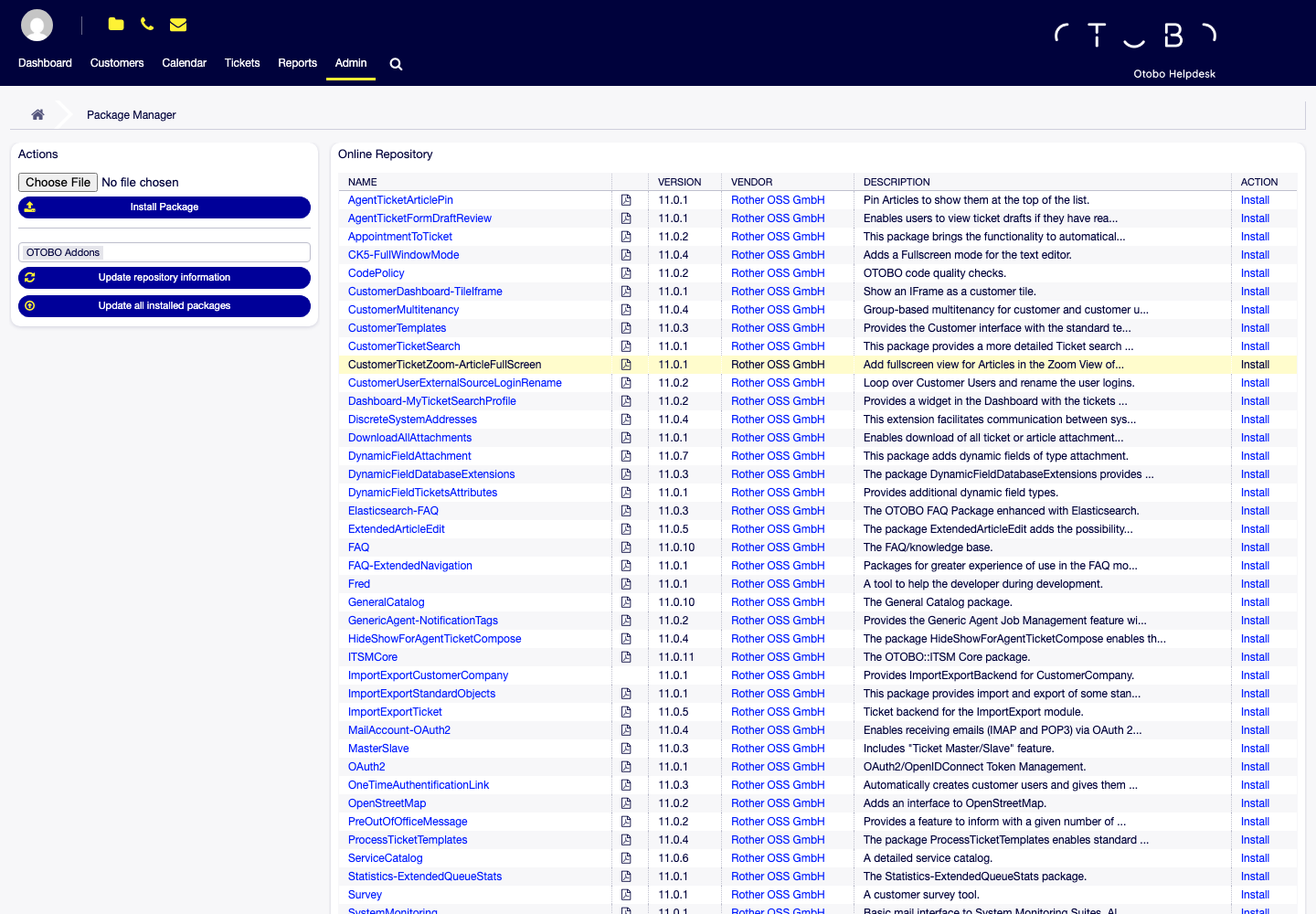Click the user avatar icon
Image resolution: width=1316 pixels, height=914 pixels.
tap(37, 25)
